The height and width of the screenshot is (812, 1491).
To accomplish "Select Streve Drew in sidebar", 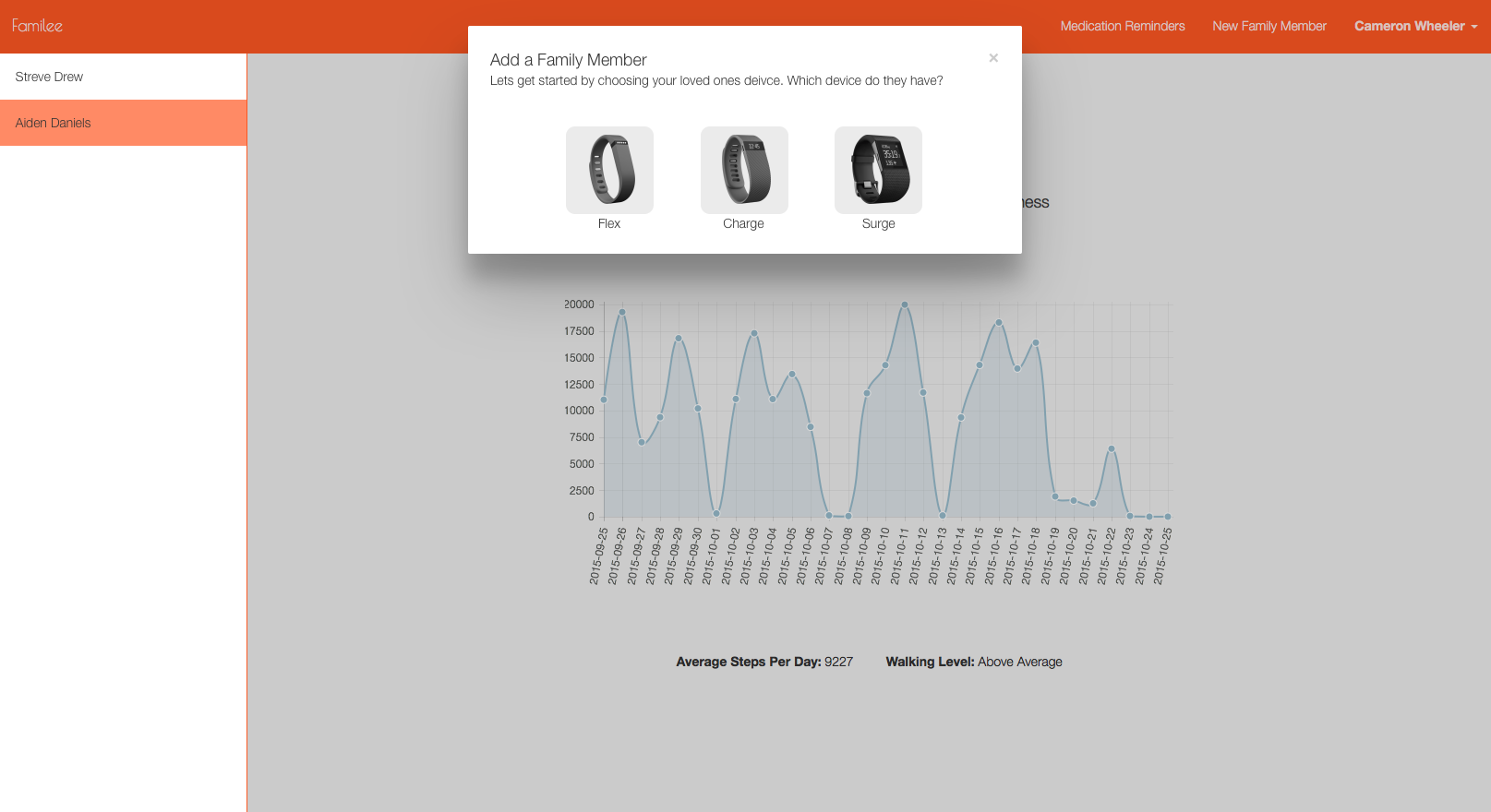I will pos(123,77).
